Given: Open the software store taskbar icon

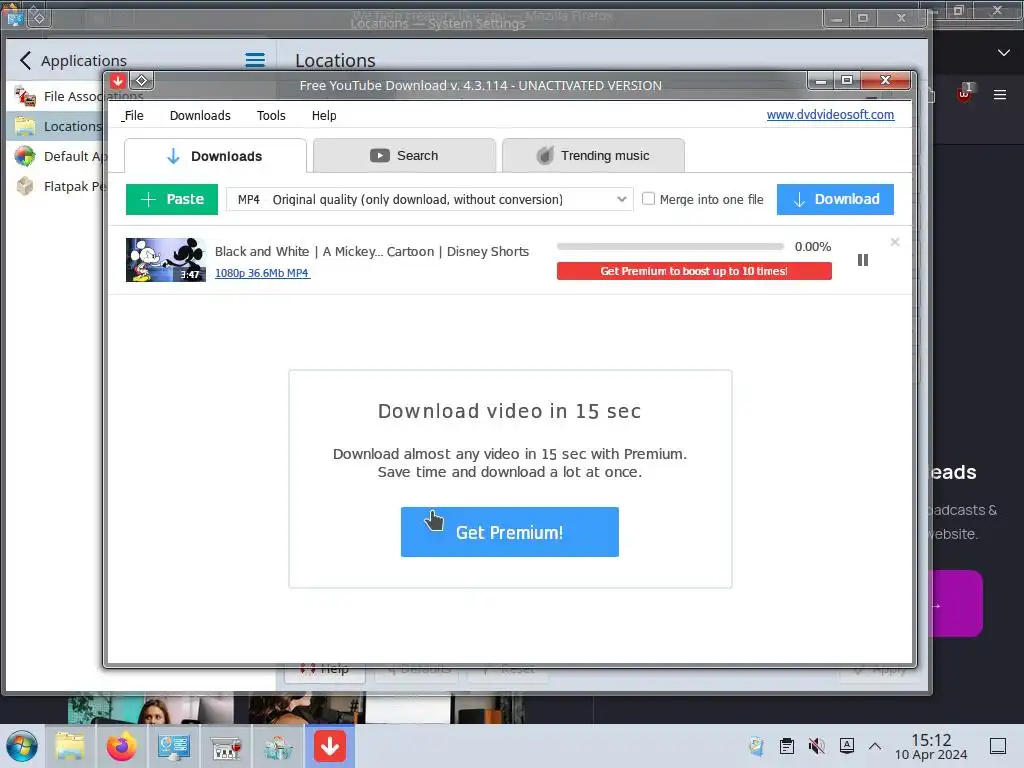Looking at the screenshot, I should point(278,747).
